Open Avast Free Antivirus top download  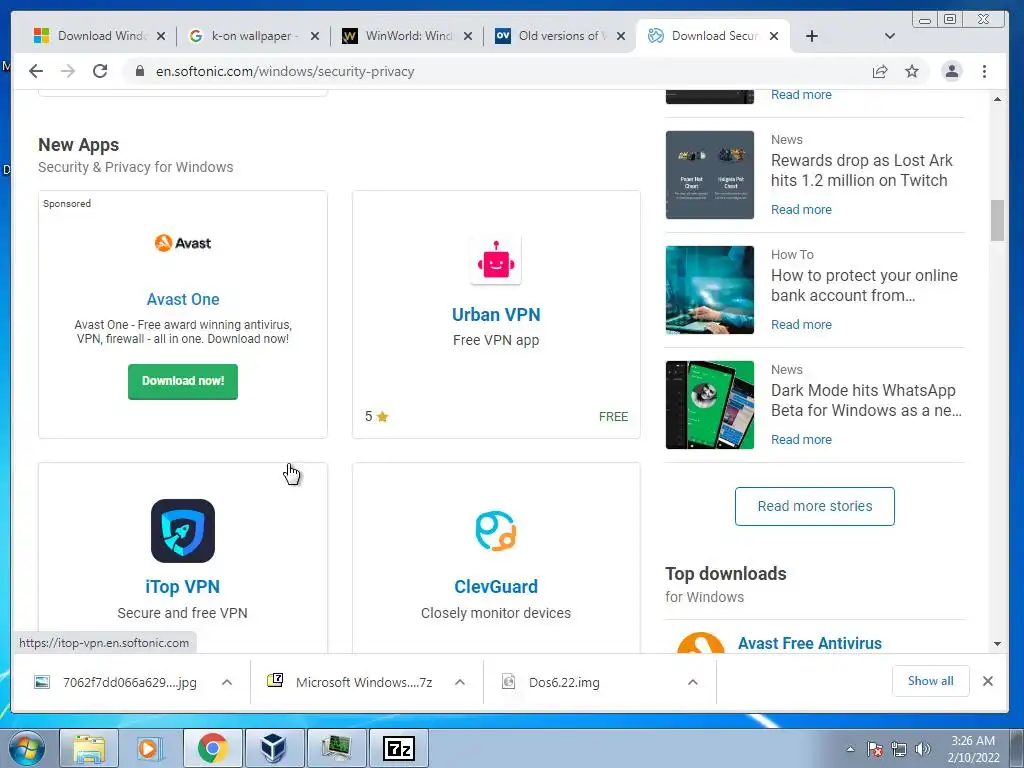tap(810, 643)
